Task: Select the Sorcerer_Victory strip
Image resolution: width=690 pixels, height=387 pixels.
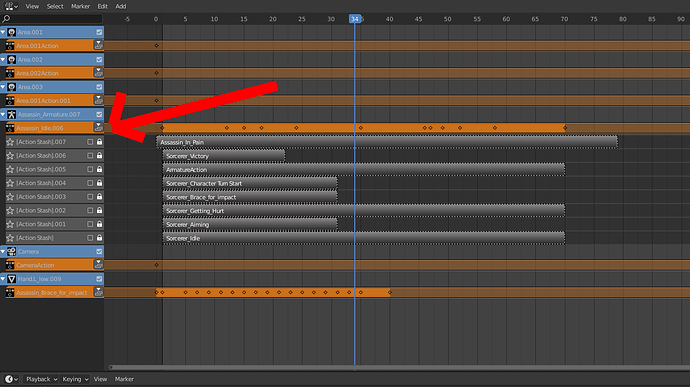Action: coord(224,156)
